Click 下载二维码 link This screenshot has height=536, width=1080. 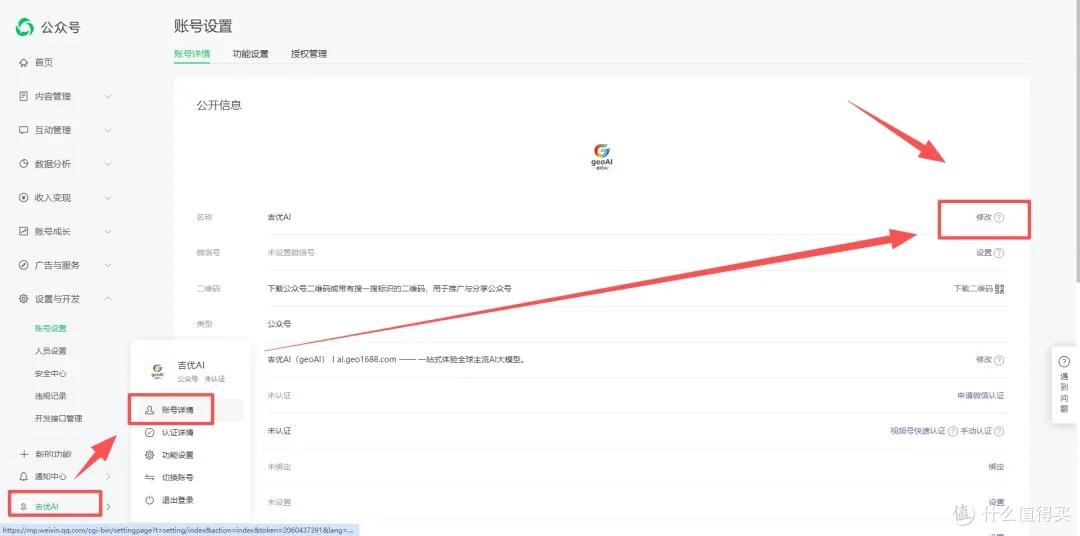973,289
